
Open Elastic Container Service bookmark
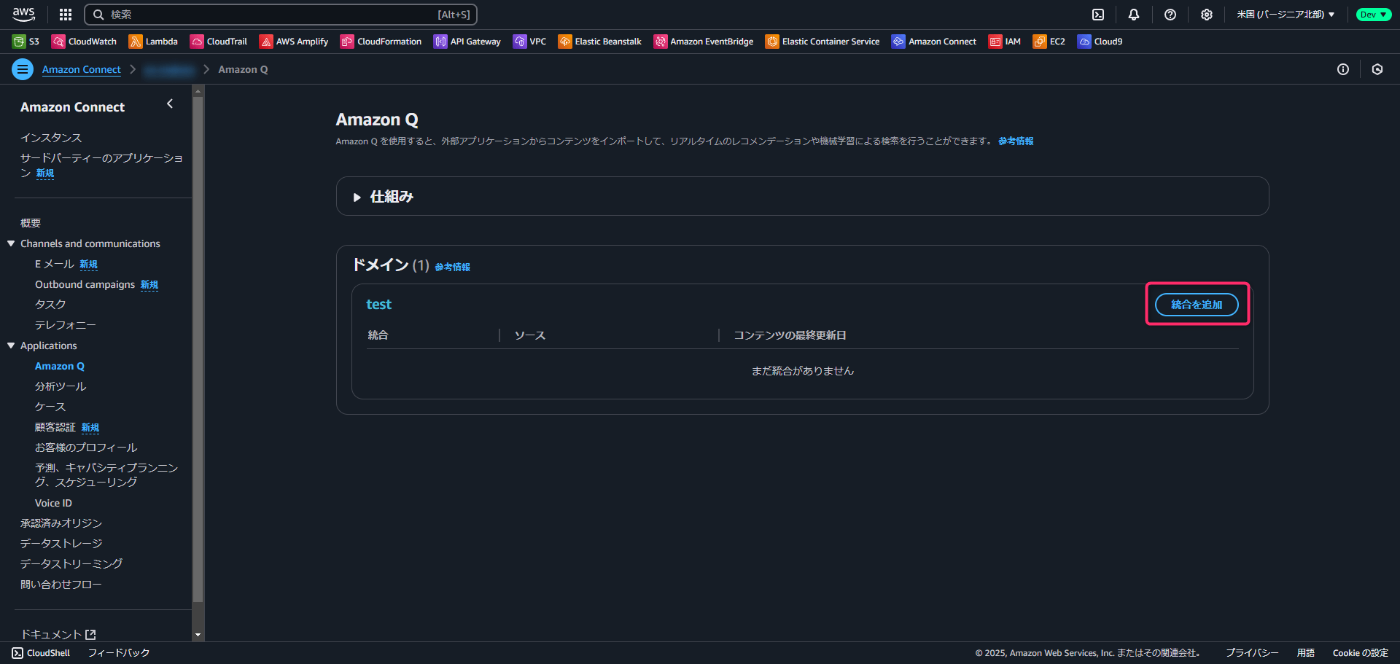(x=823, y=42)
